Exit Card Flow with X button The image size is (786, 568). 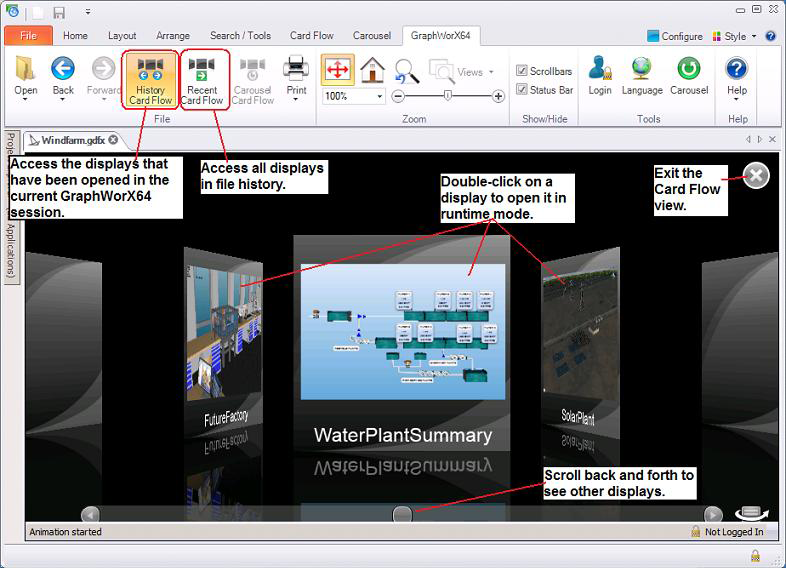click(757, 176)
